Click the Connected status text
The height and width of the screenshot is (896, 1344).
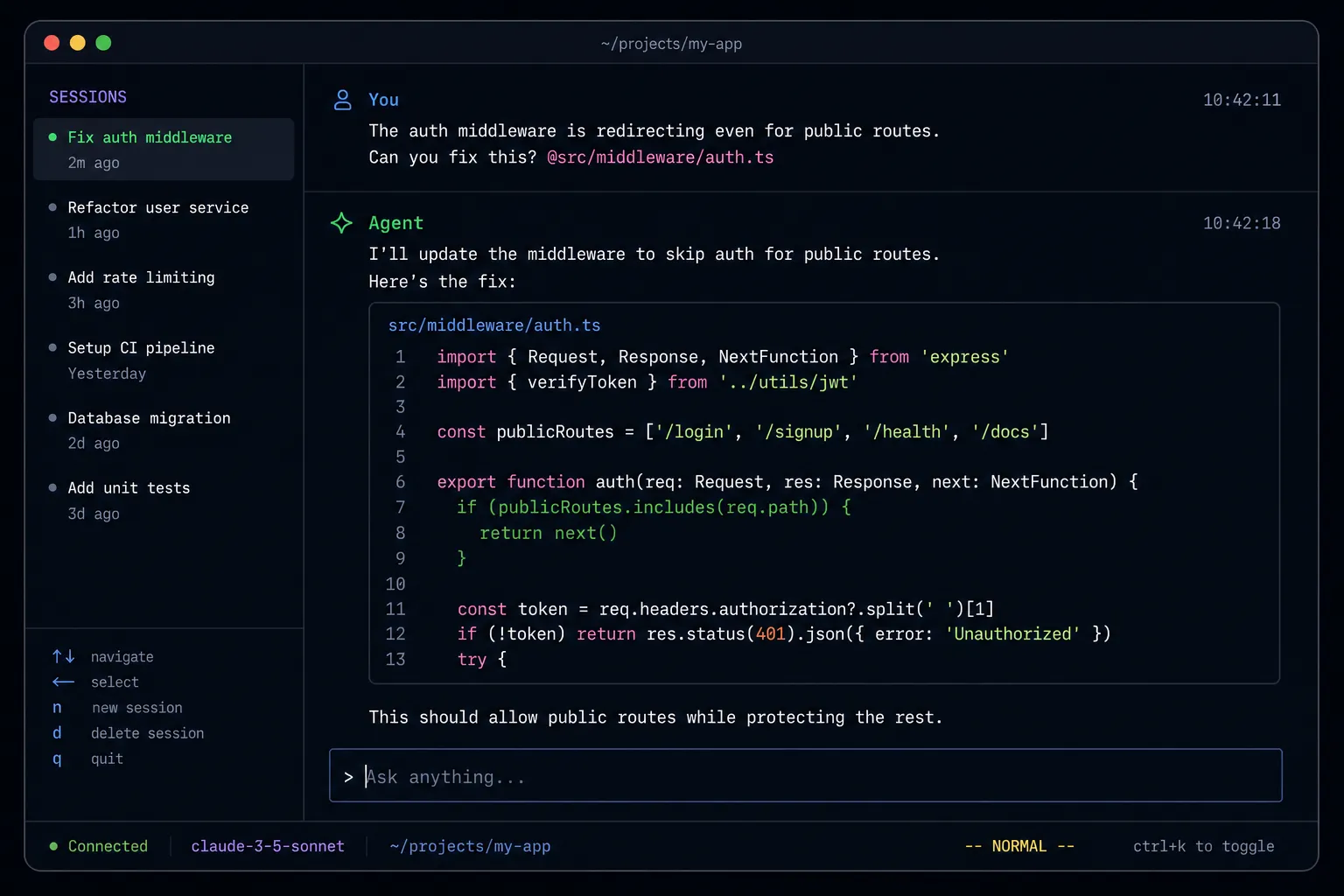tap(108, 846)
